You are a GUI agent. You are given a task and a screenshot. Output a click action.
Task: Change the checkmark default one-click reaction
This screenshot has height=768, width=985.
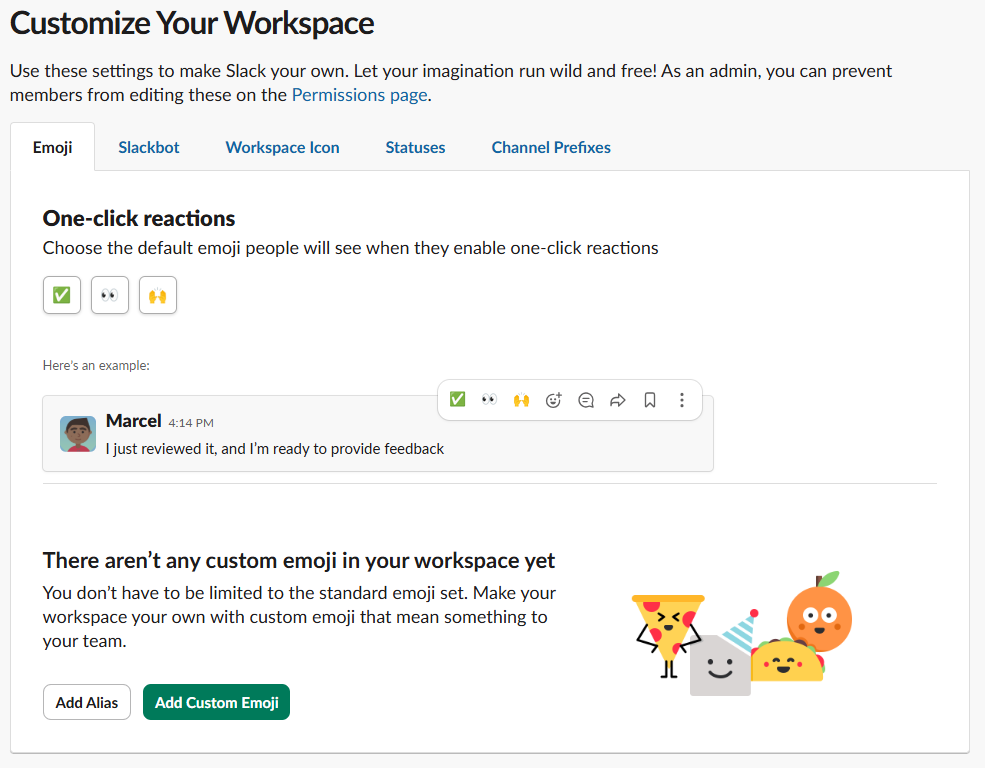[x=62, y=295]
